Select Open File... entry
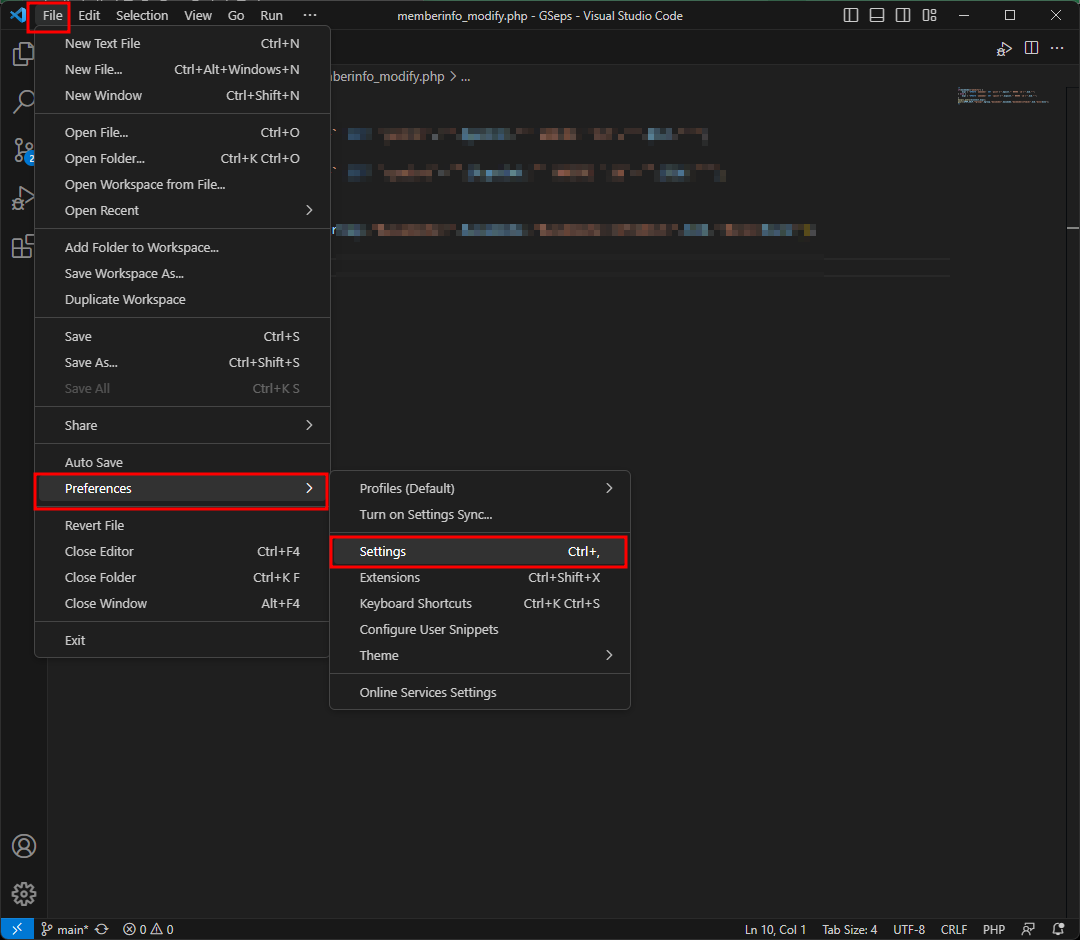The image size is (1080, 940). tap(182, 132)
